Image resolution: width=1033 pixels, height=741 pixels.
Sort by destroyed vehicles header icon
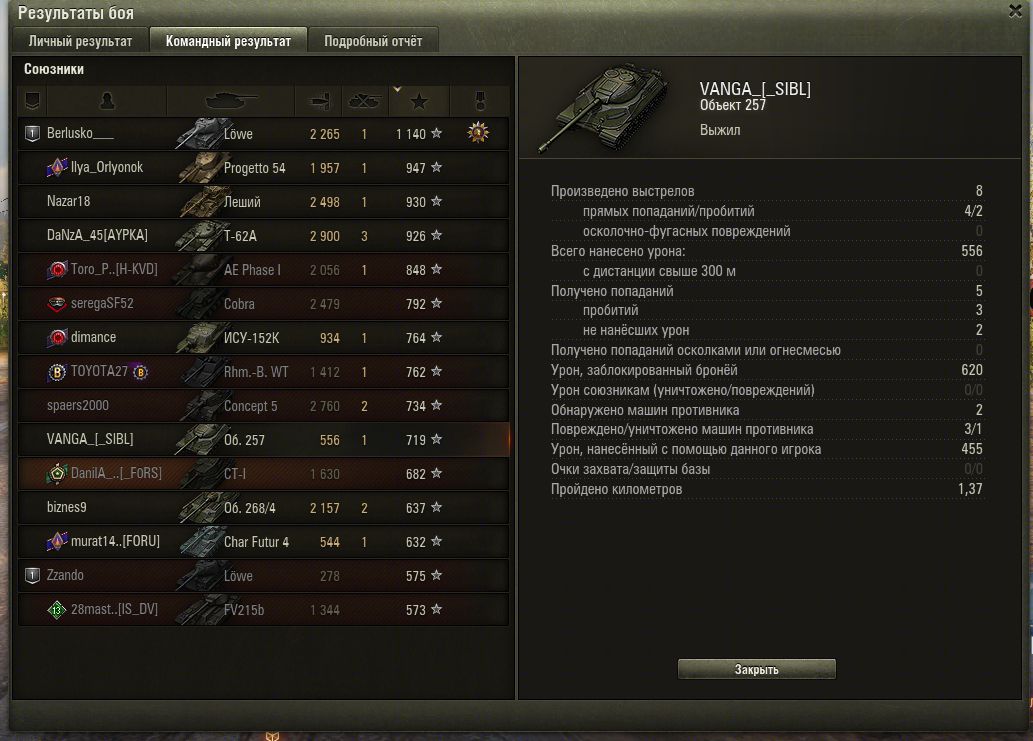364,101
